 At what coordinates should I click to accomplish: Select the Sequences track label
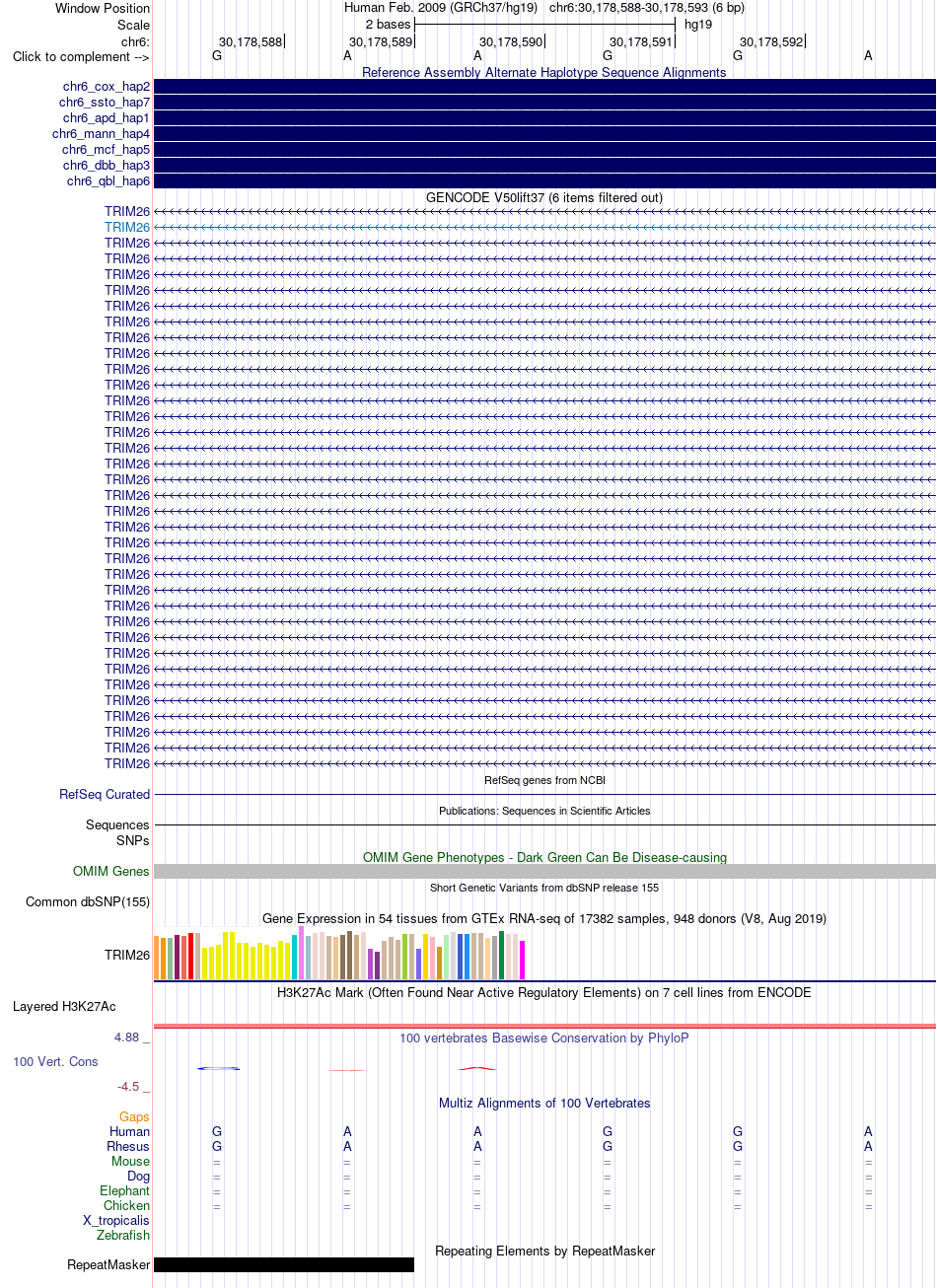point(117,824)
